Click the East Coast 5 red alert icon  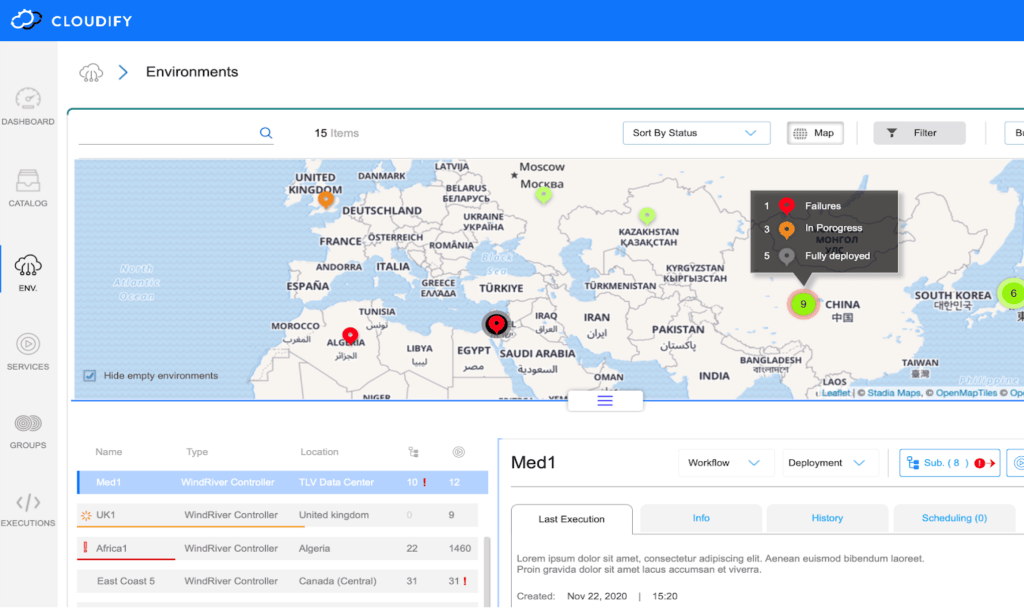465,581
